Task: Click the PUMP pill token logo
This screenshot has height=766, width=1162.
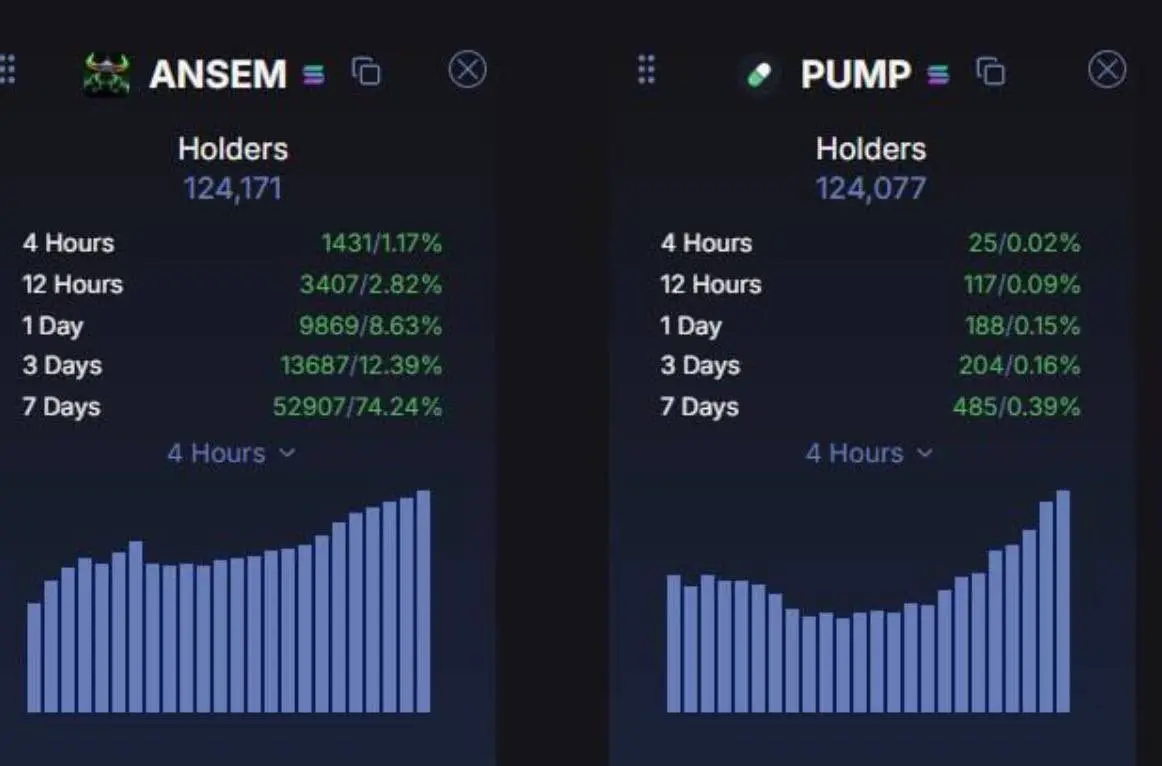Action: pyautogui.click(x=759, y=75)
